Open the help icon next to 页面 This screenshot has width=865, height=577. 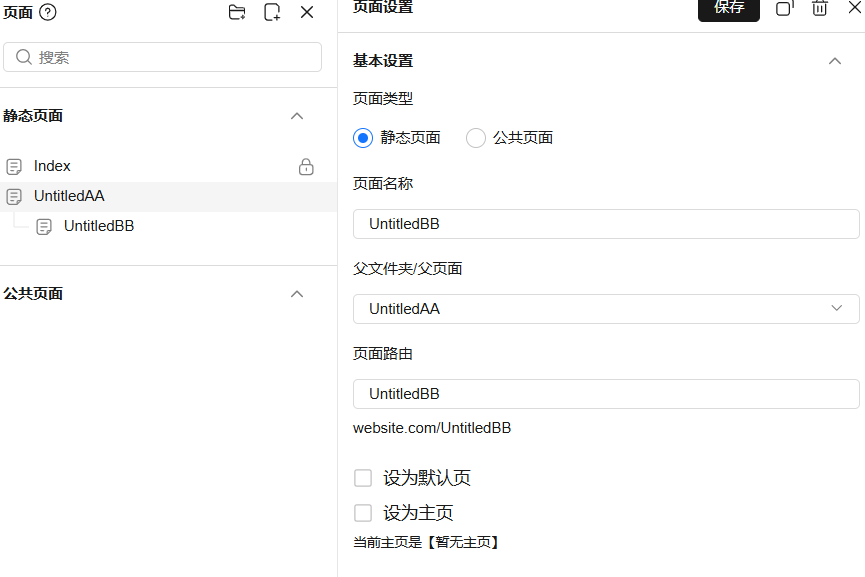click(x=48, y=12)
